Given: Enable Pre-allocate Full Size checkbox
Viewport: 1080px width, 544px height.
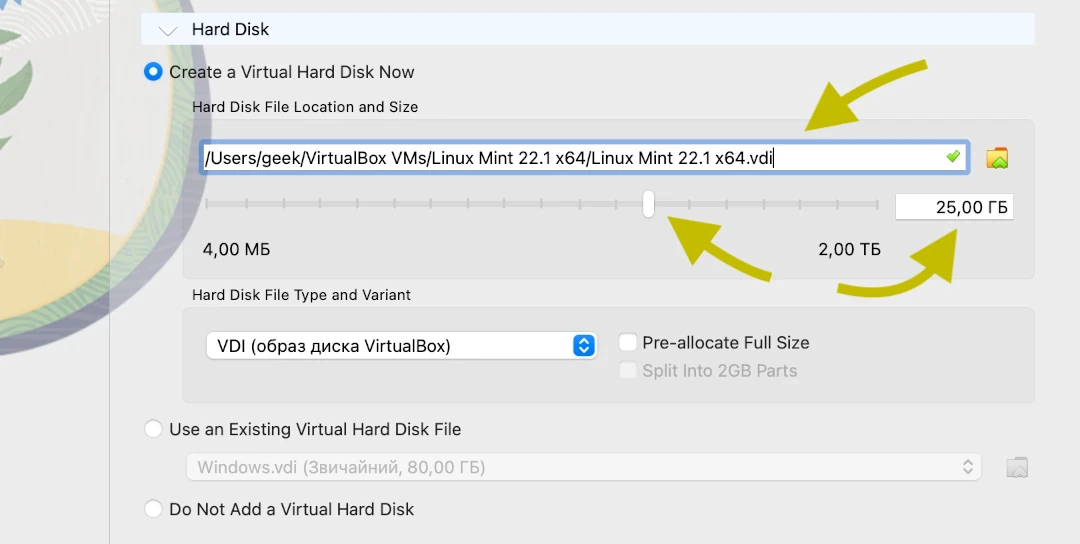Looking at the screenshot, I should [x=627, y=342].
